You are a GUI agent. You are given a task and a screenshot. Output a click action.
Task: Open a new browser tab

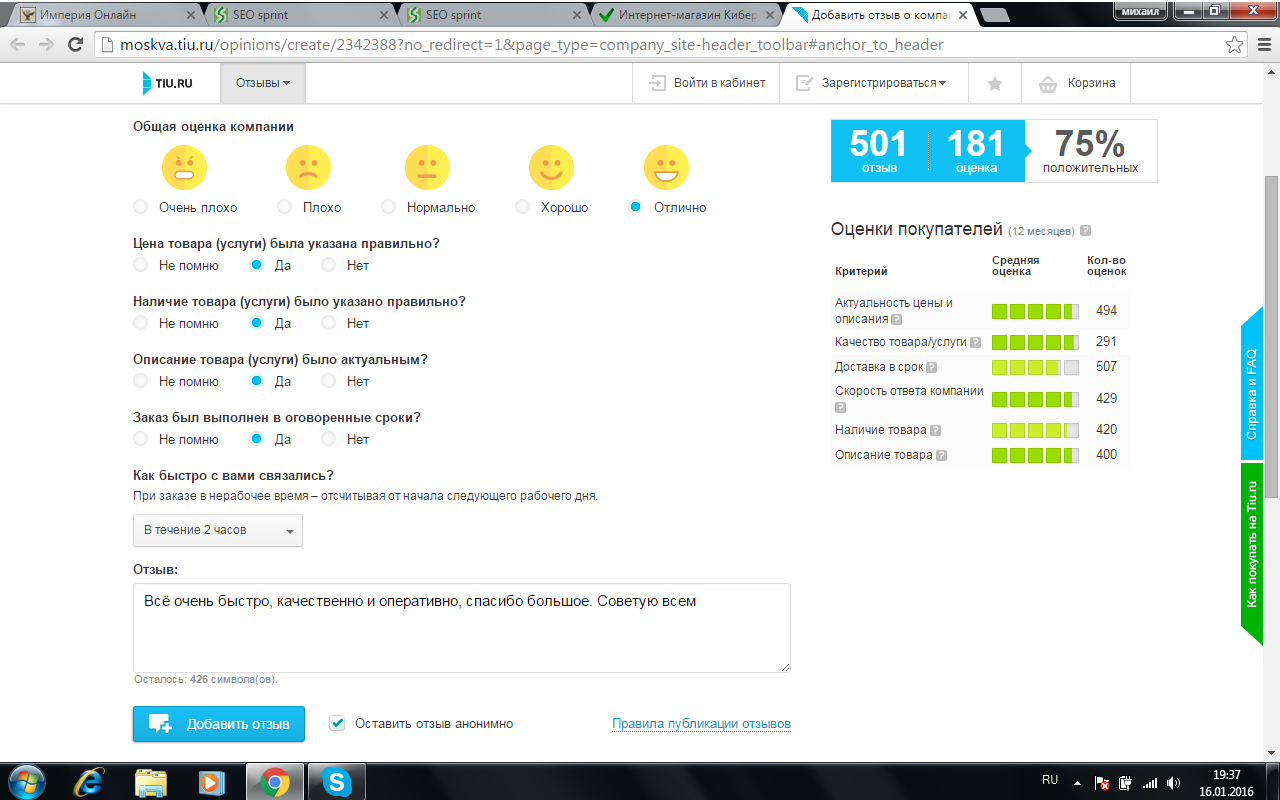(x=994, y=15)
